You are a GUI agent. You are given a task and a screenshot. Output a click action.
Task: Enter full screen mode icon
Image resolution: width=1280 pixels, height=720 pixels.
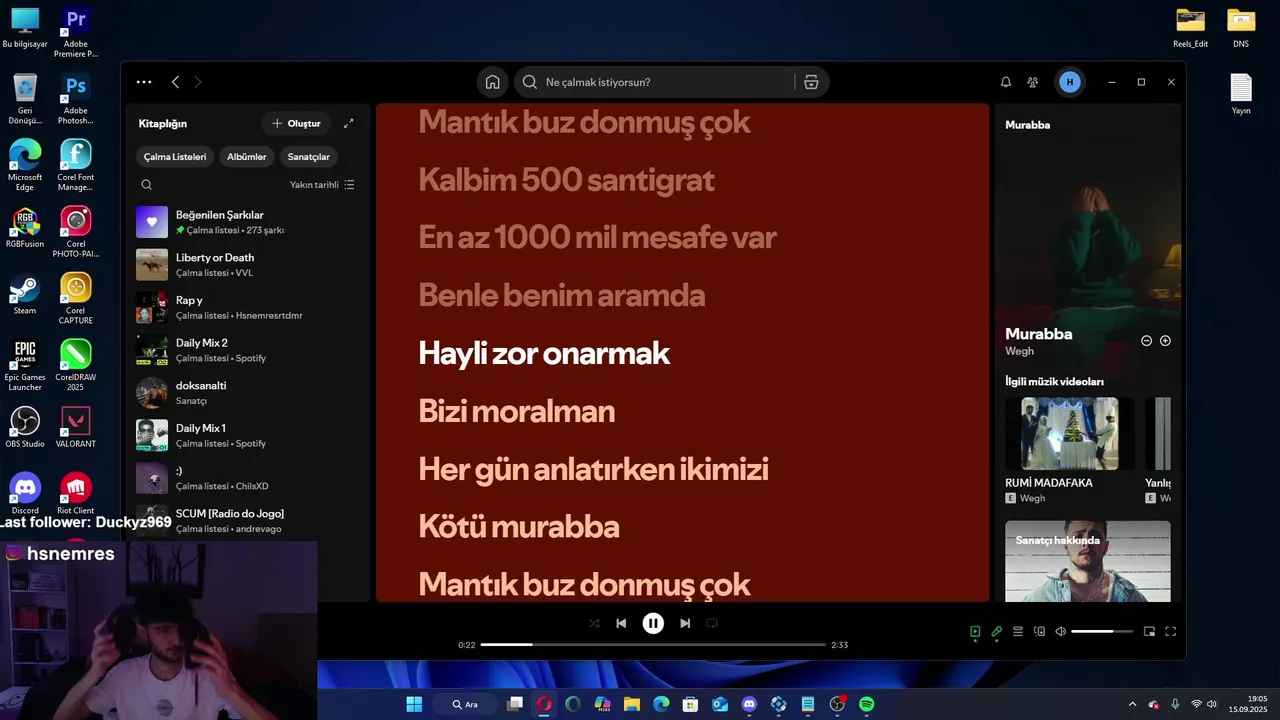1171,631
